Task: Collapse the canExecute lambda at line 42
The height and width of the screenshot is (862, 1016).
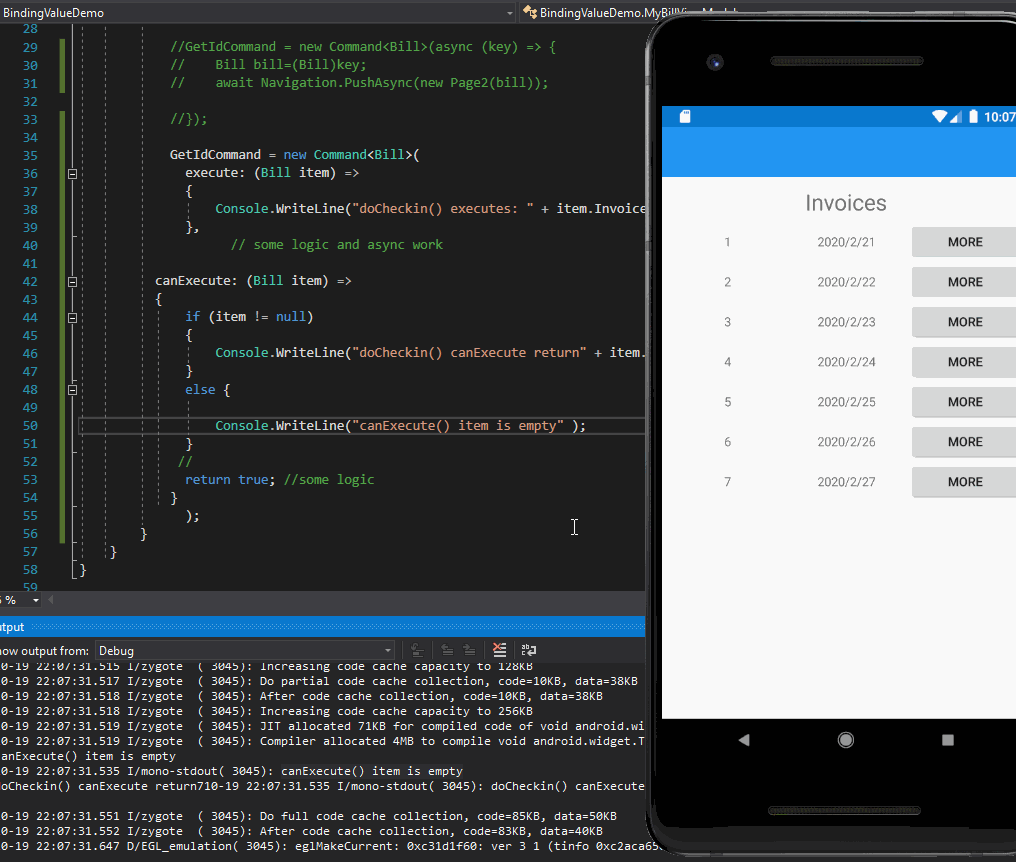Action: tap(73, 282)
